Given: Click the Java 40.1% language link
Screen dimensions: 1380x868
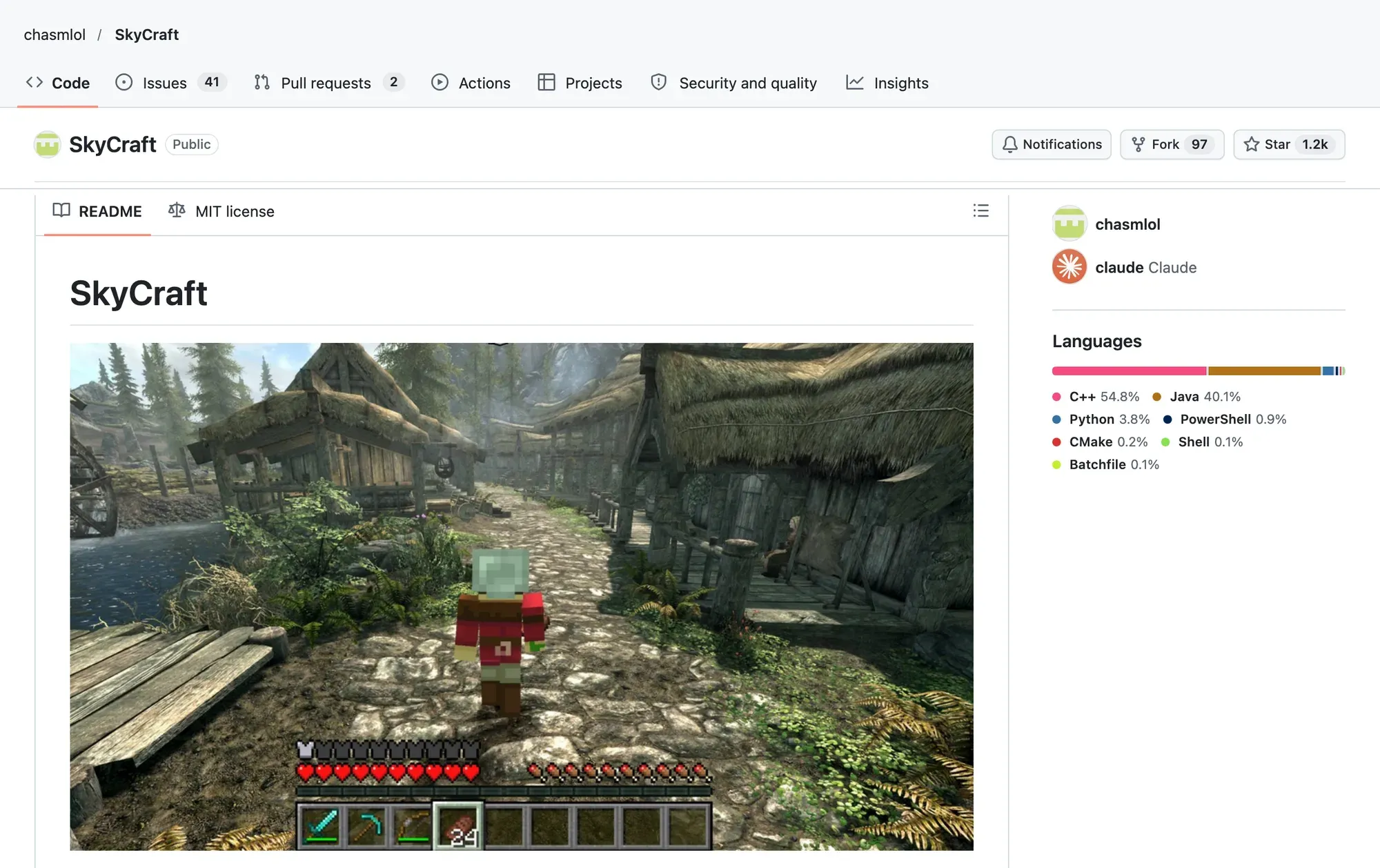Looking at the screenshot, I should click(1196, 397).
